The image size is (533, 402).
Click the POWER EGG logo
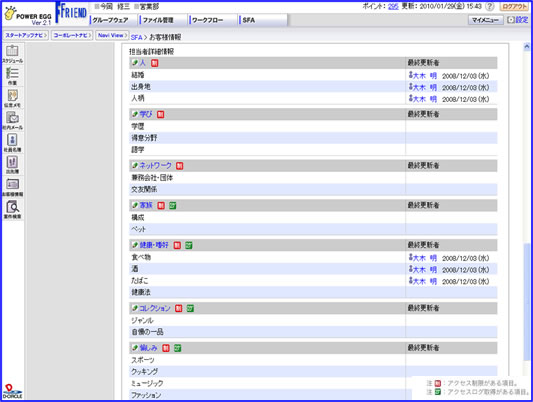pyautogui.click(x=28, y=16)
